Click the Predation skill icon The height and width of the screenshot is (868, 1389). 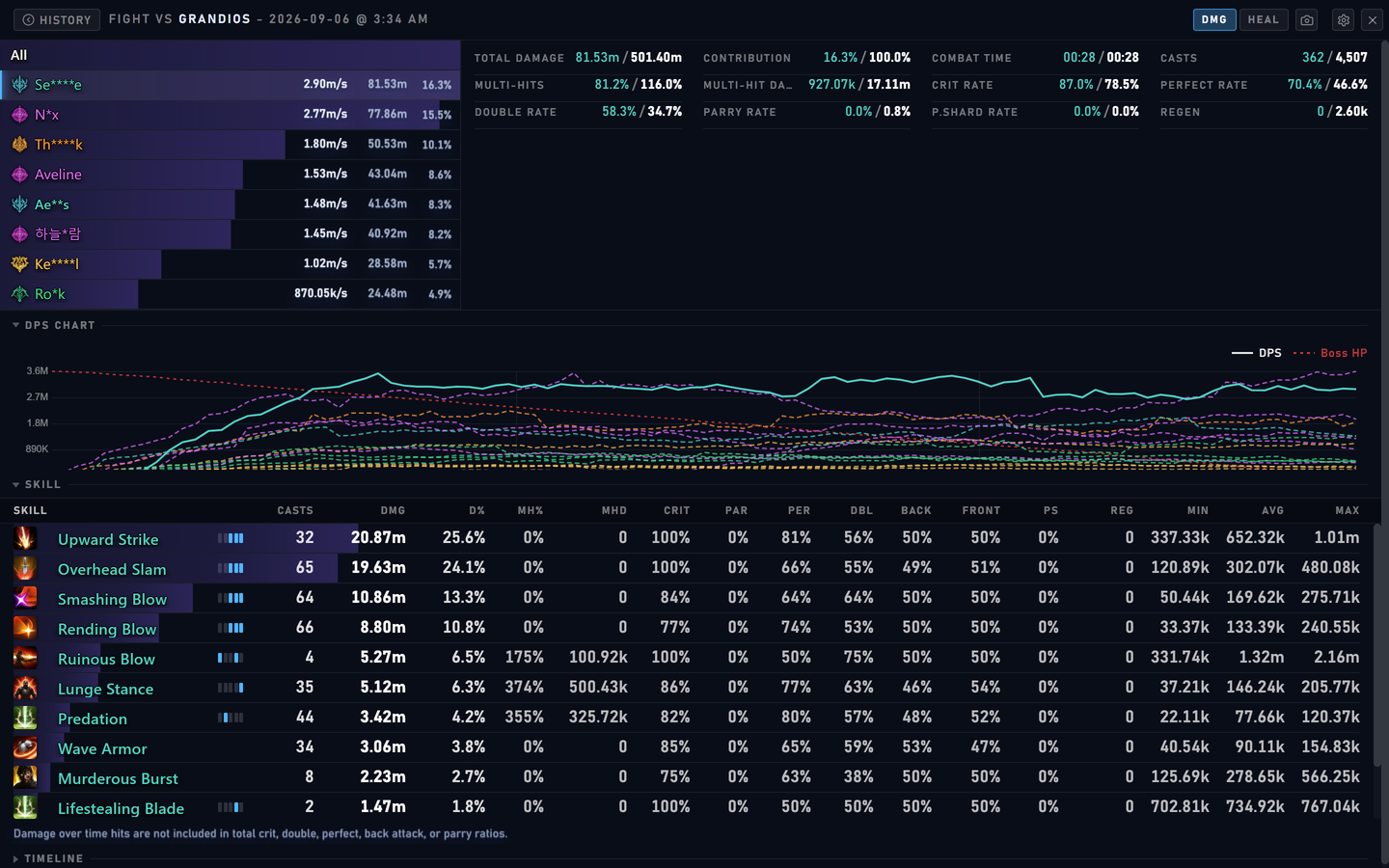(25, 718)
